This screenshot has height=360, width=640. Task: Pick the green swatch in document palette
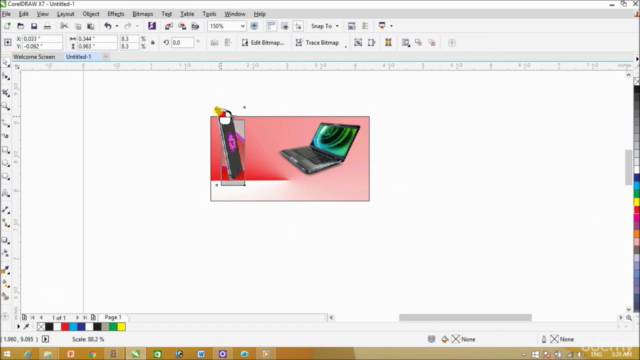click(x=113, y=327)
